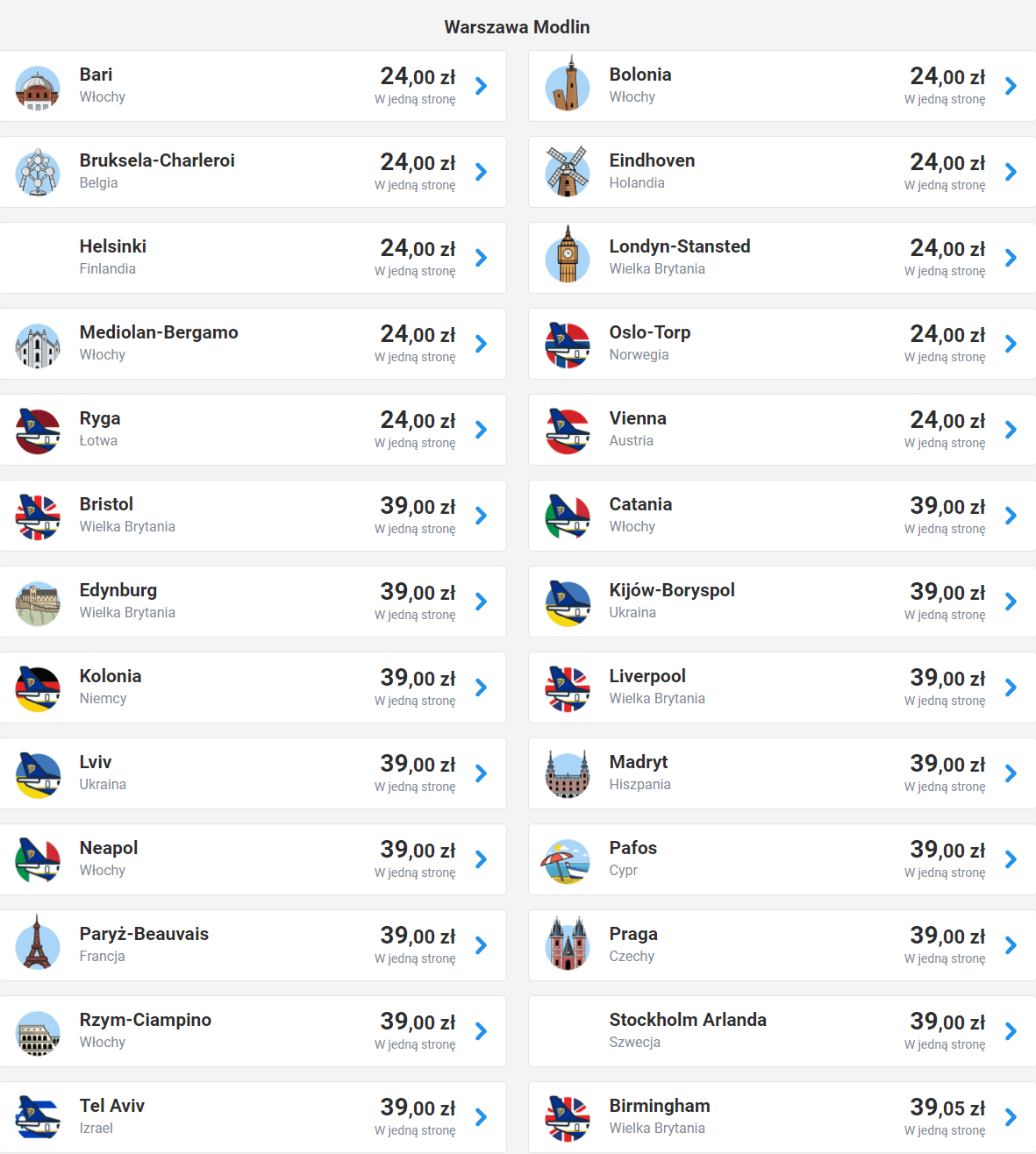Click the Birmingham 39,05 zł price
The height and width of the screenshot is (1154, 1036).
947,1108
